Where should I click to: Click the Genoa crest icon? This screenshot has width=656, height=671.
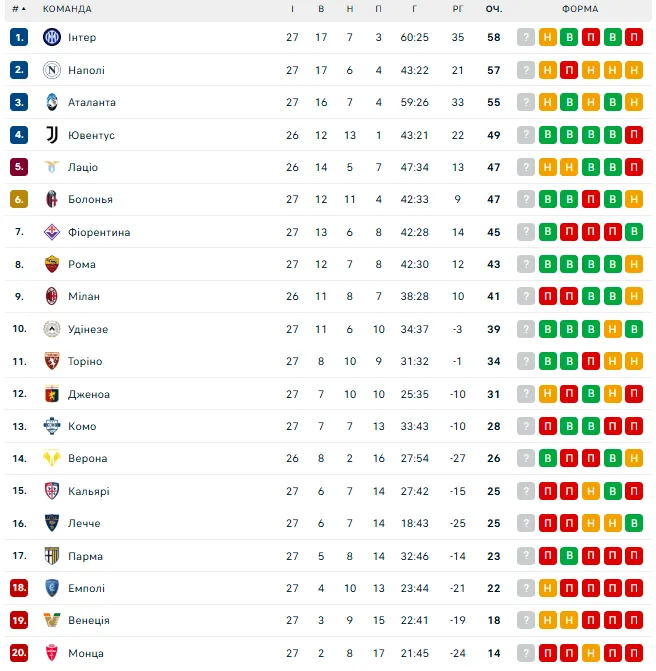52,394
